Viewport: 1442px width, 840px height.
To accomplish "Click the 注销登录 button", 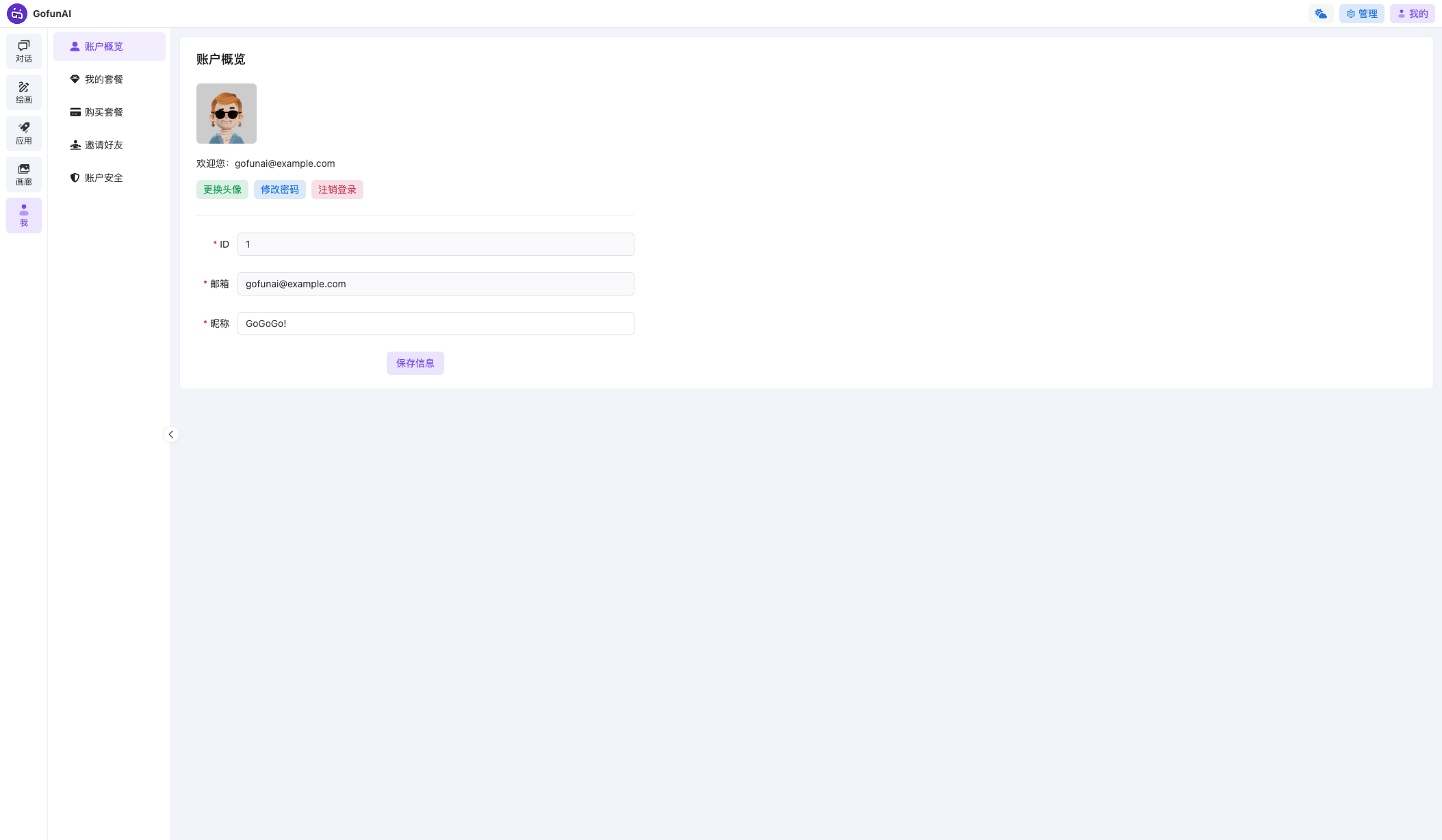I will click(337, 189).
